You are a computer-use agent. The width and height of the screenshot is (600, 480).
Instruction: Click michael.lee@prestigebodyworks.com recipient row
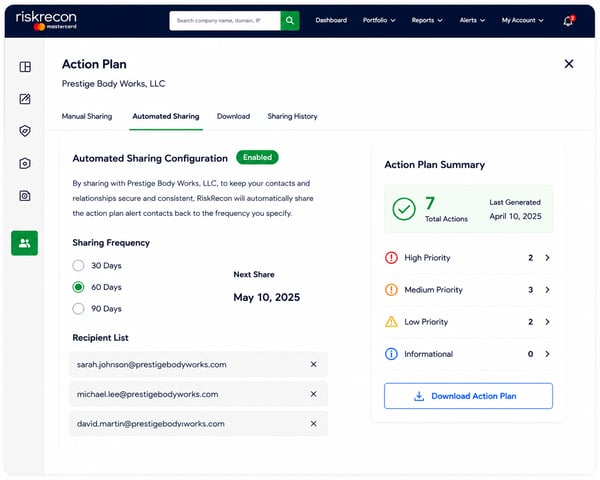198,394
